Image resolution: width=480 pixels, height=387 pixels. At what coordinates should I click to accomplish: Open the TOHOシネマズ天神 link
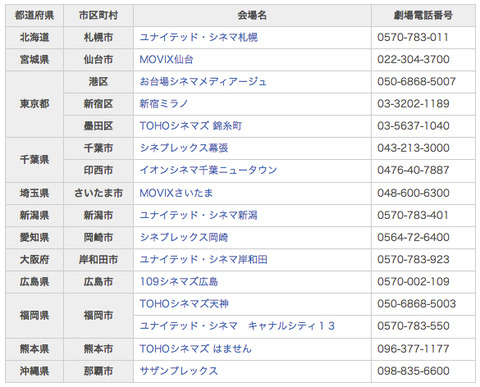click(x=184, y=304)
